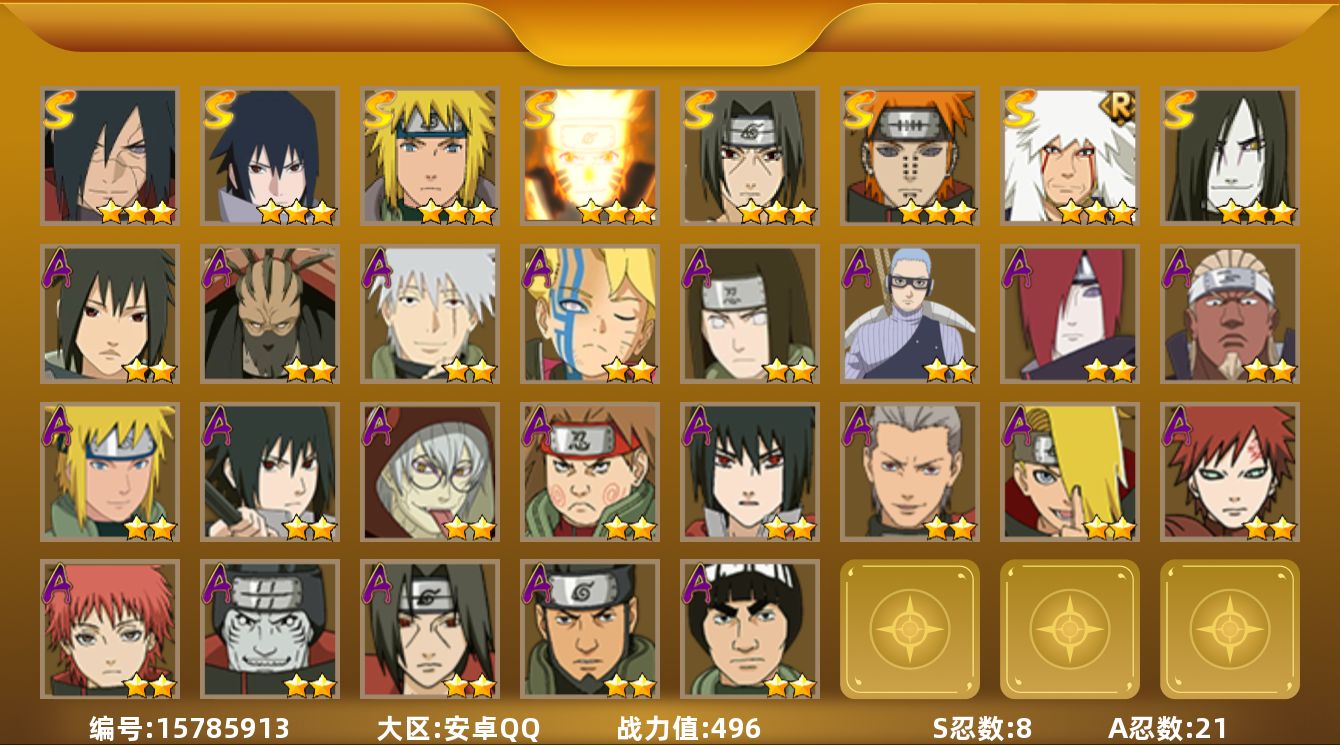Click the first empty golden compass slot
Screen dimensions: 1340x745
pos(910,629)
